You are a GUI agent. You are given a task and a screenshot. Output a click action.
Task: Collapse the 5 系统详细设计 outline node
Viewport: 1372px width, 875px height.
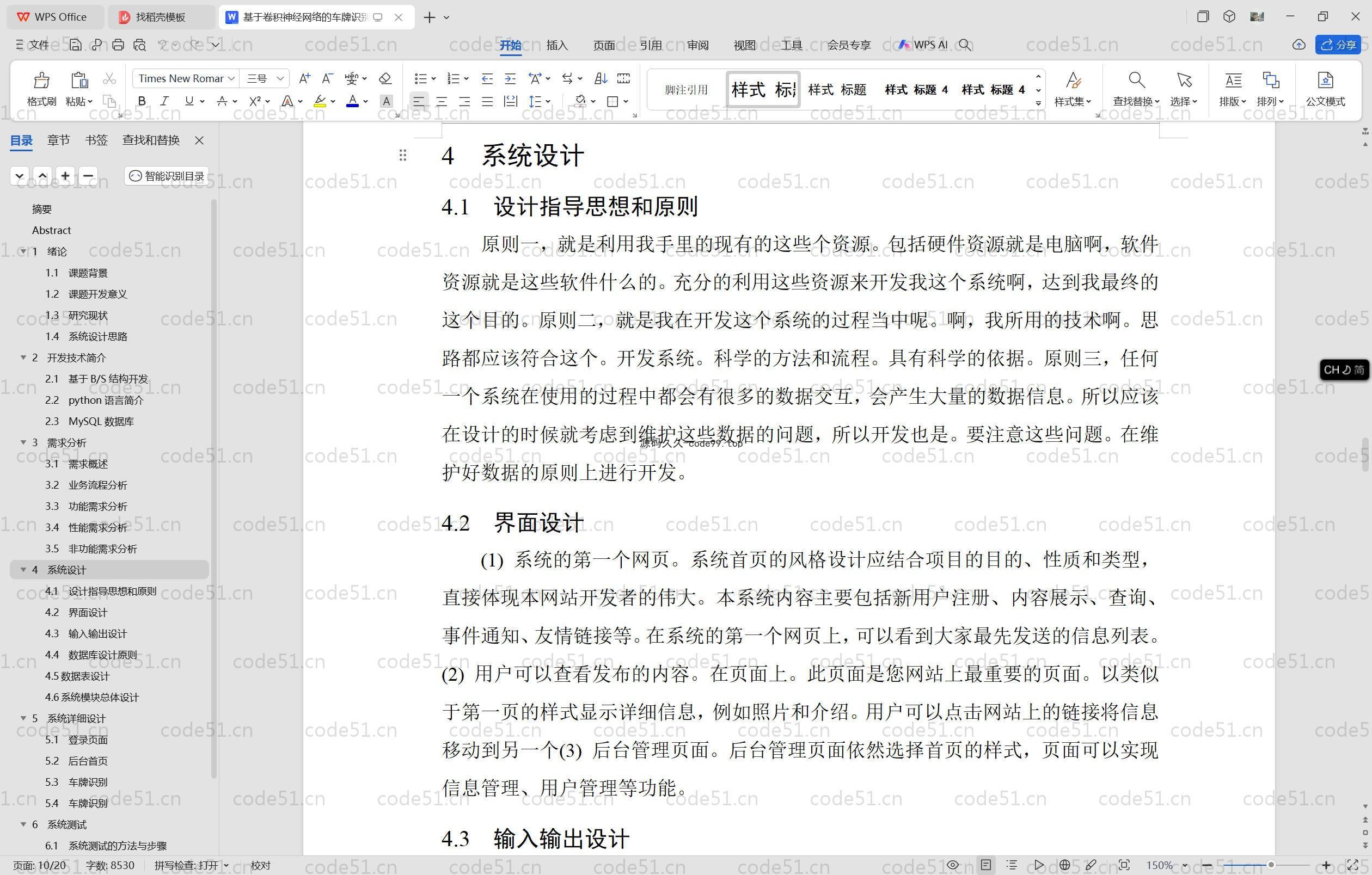(x=23, y=718)
